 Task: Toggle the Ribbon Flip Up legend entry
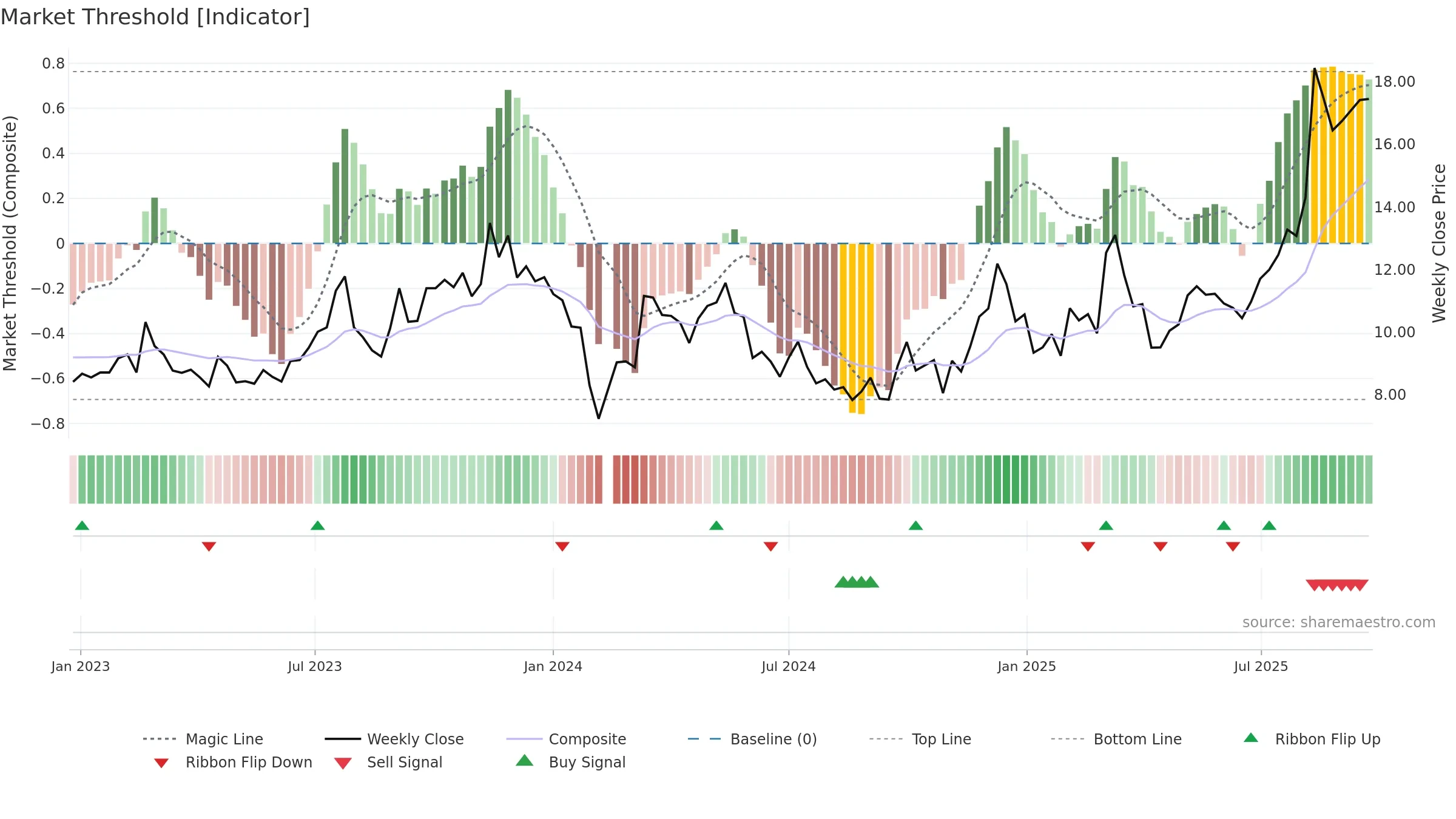pos(1312,739)
